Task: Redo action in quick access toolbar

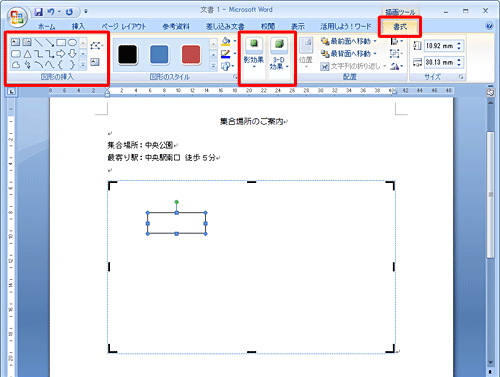Action: 69,12
